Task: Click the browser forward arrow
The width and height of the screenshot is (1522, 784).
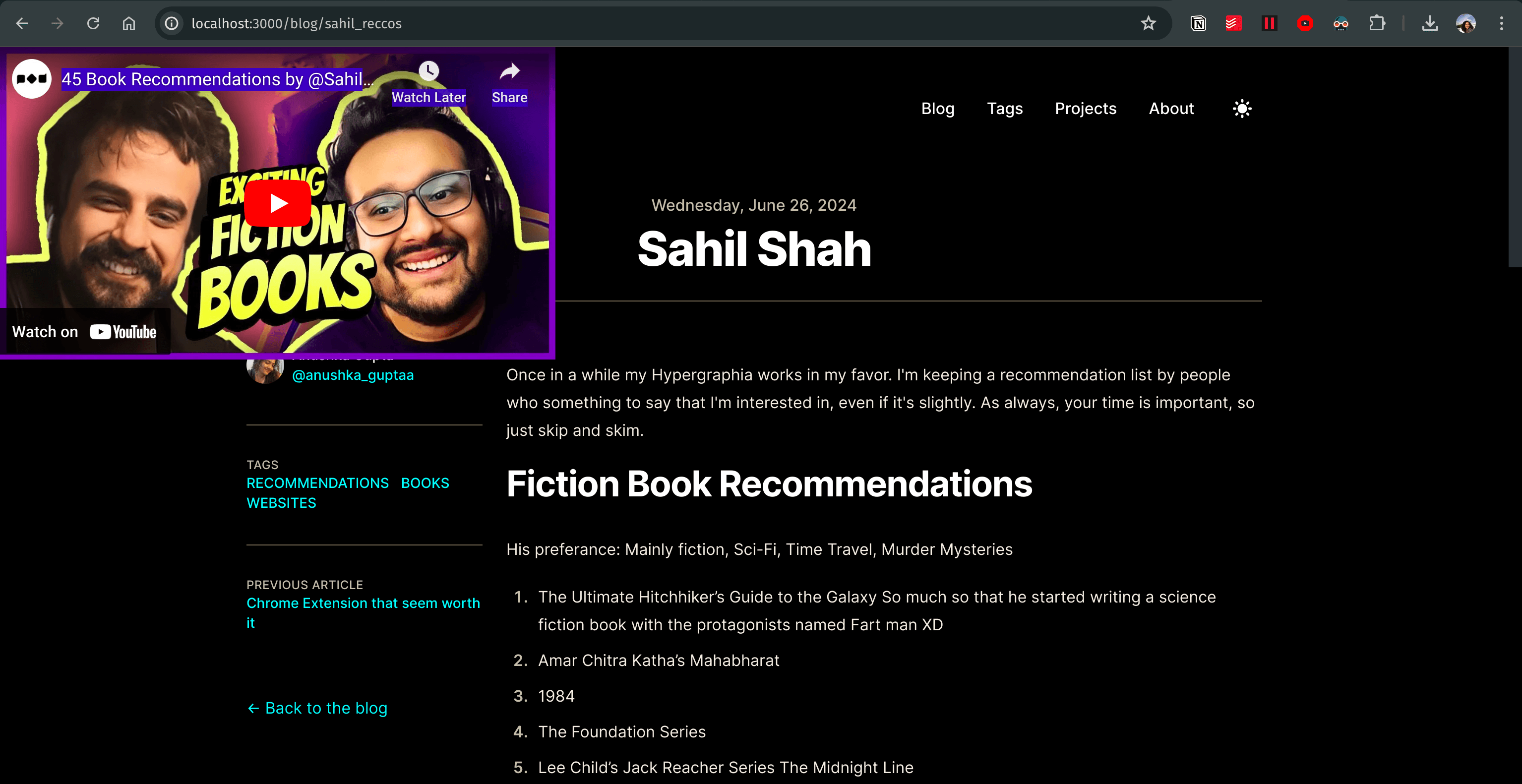Action: [58, 24]
